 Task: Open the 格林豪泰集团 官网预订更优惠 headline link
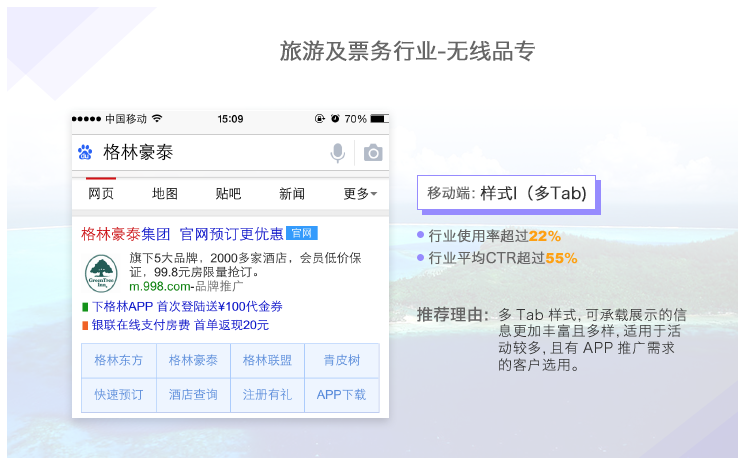[182, 234]
